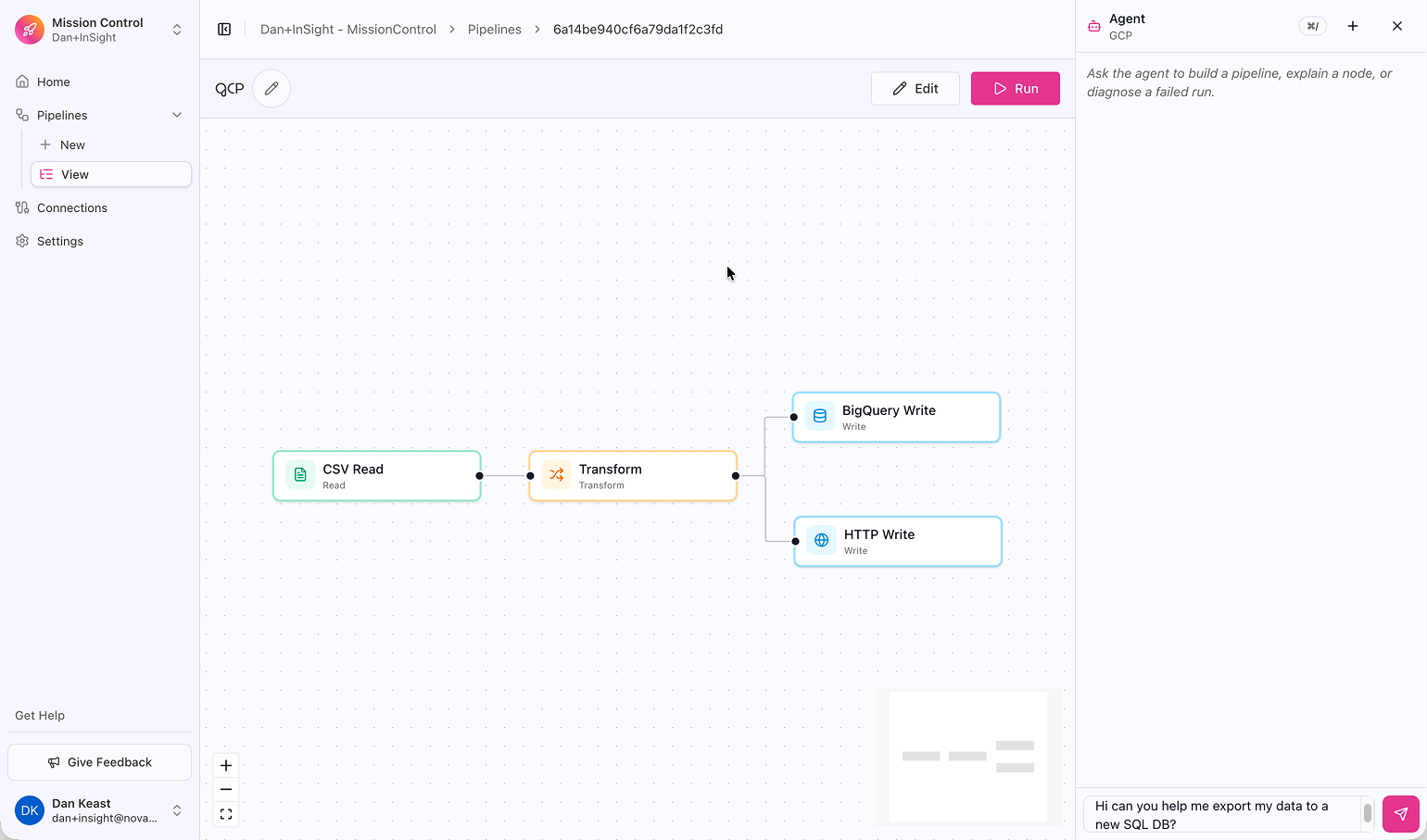This screenshot has width=1427, height=840.
Task: Run the pipeline with the Run button
Action: (1016, 89)
